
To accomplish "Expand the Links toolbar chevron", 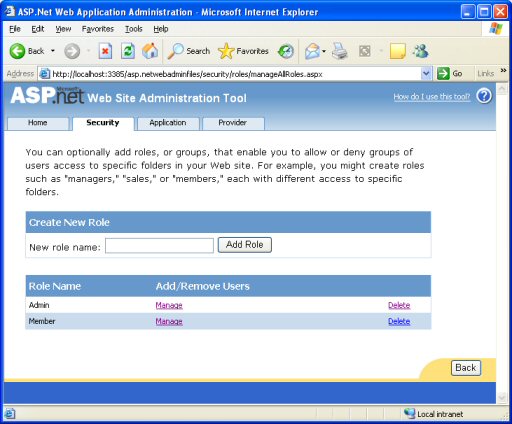I will pos(503,70).
